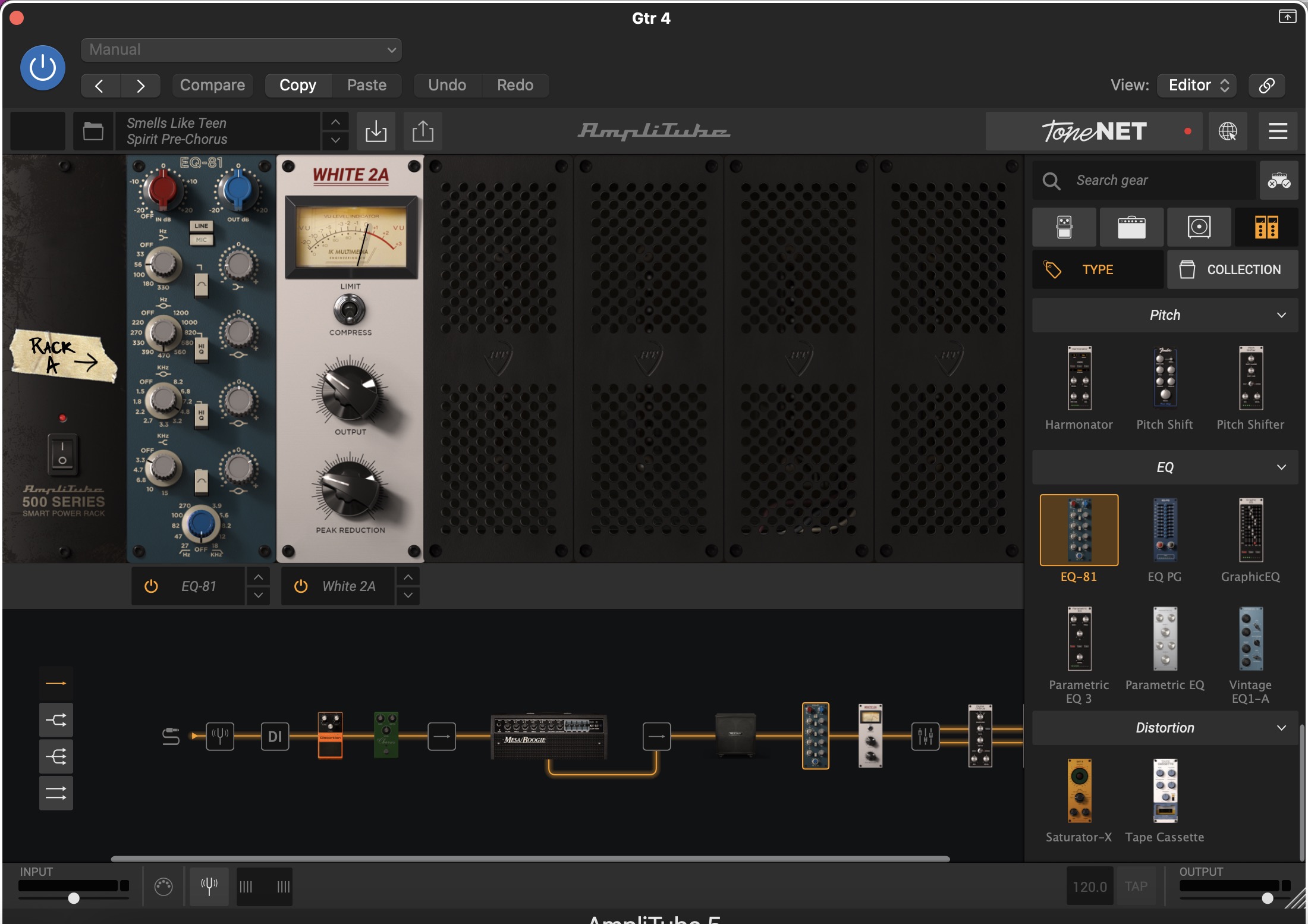Select the Mesa Boogie amp in chain
Image resolution: width=1308 pixels, height=924 pixels.
(x=549, y=737)
